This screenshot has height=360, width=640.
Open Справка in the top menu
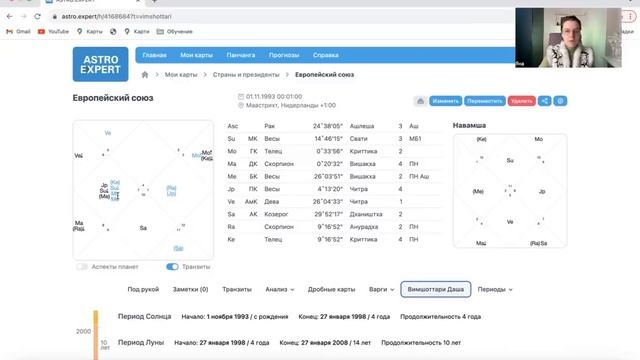[x=326, y=55]
